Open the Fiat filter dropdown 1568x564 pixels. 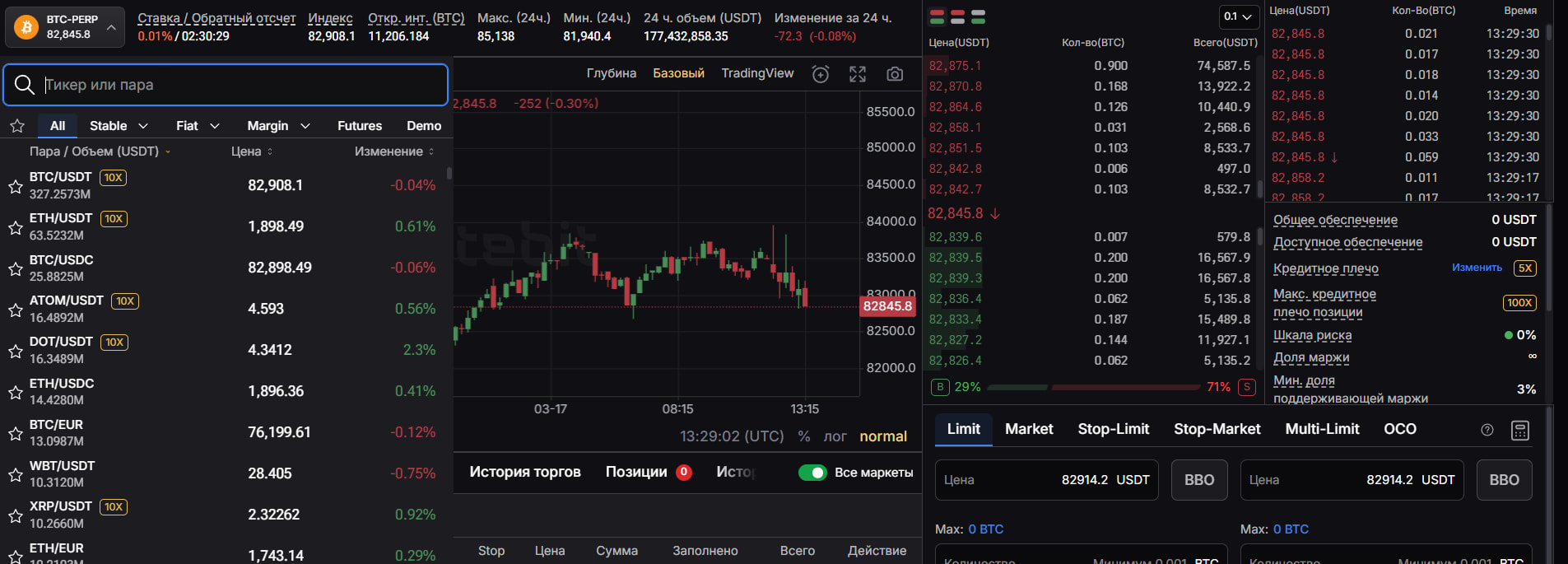tap(198, 126)
